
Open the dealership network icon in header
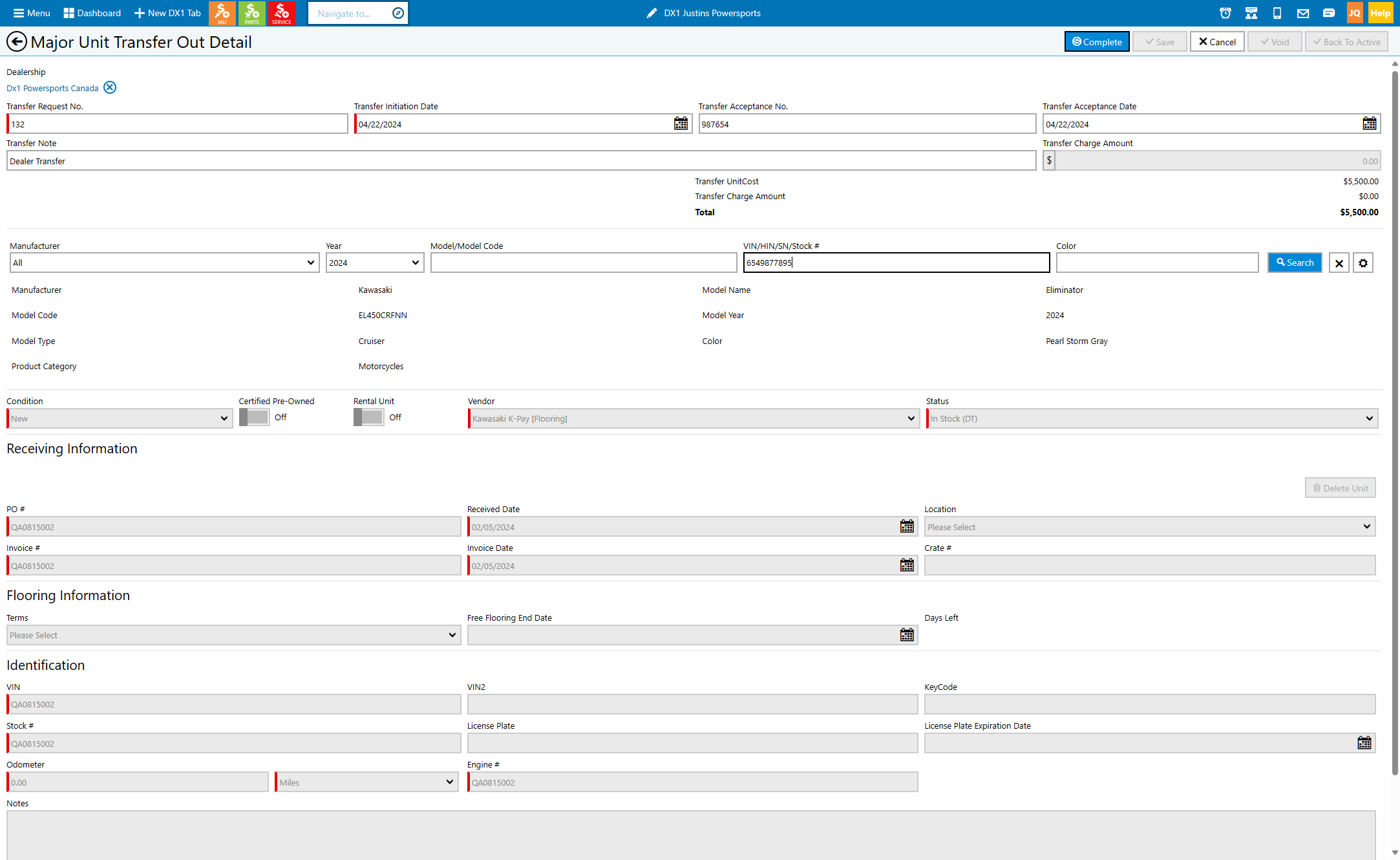tap(1251, 13)
